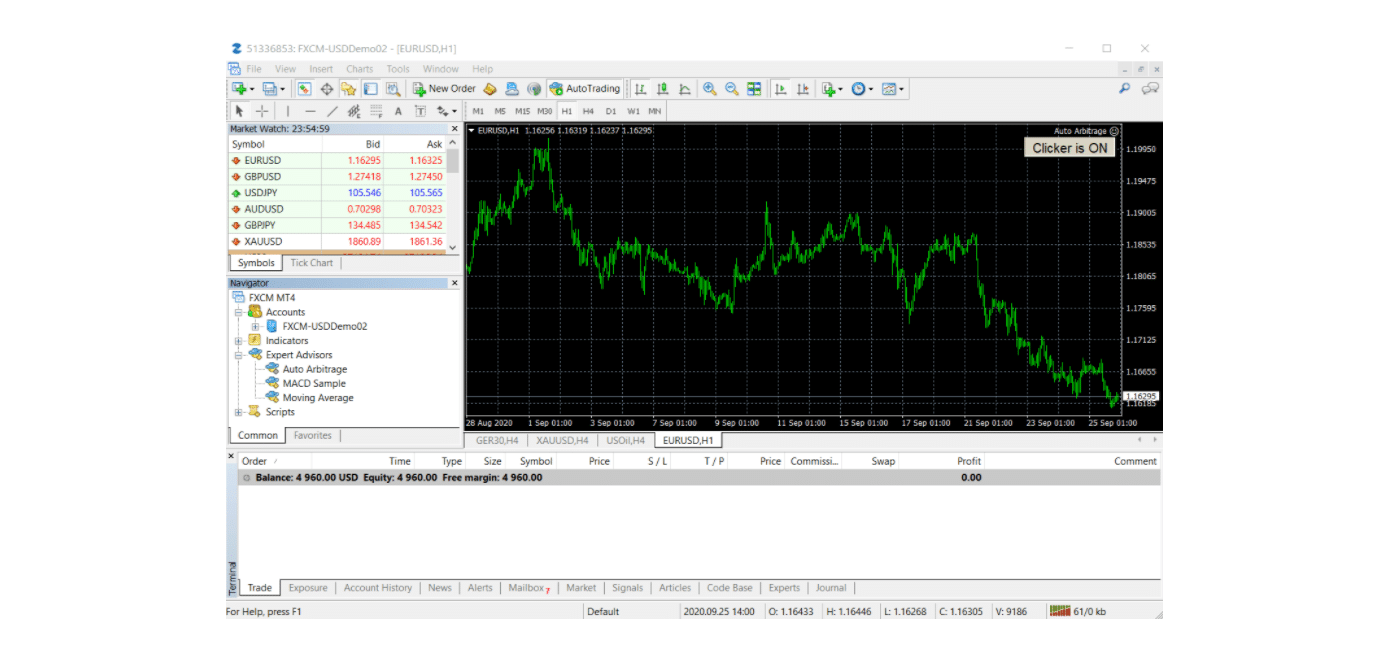The image size is (1391, 649).
Task: Click the Zoom In magnifier icon
Action: click(710, 89)
